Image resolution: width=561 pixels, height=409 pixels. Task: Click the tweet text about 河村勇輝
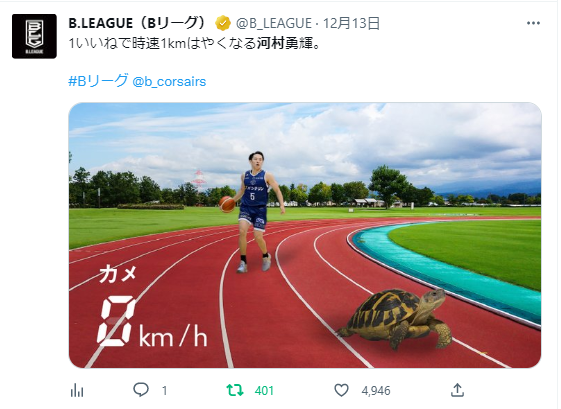193,44
